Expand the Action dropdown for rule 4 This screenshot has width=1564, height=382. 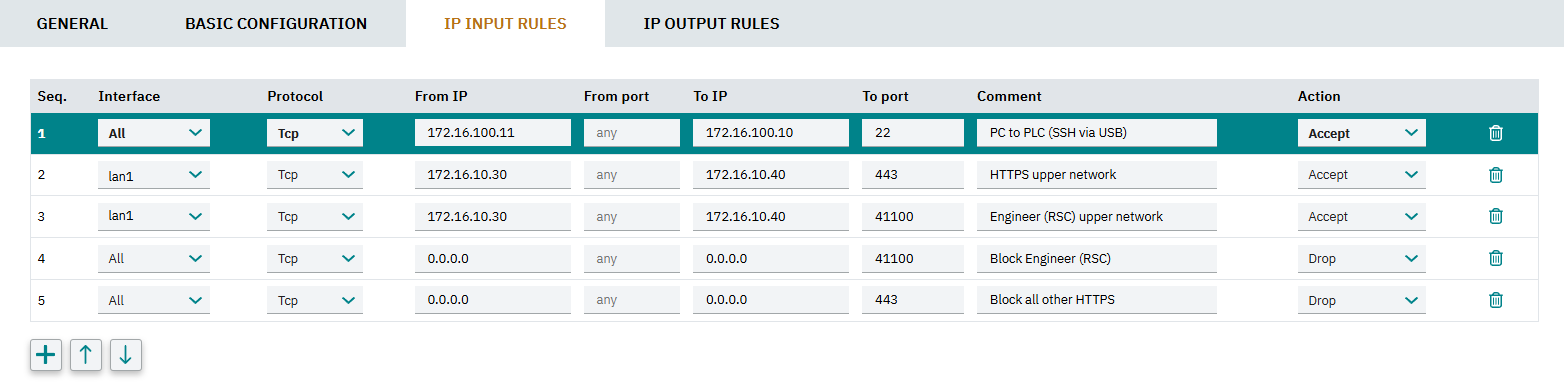1361,258
